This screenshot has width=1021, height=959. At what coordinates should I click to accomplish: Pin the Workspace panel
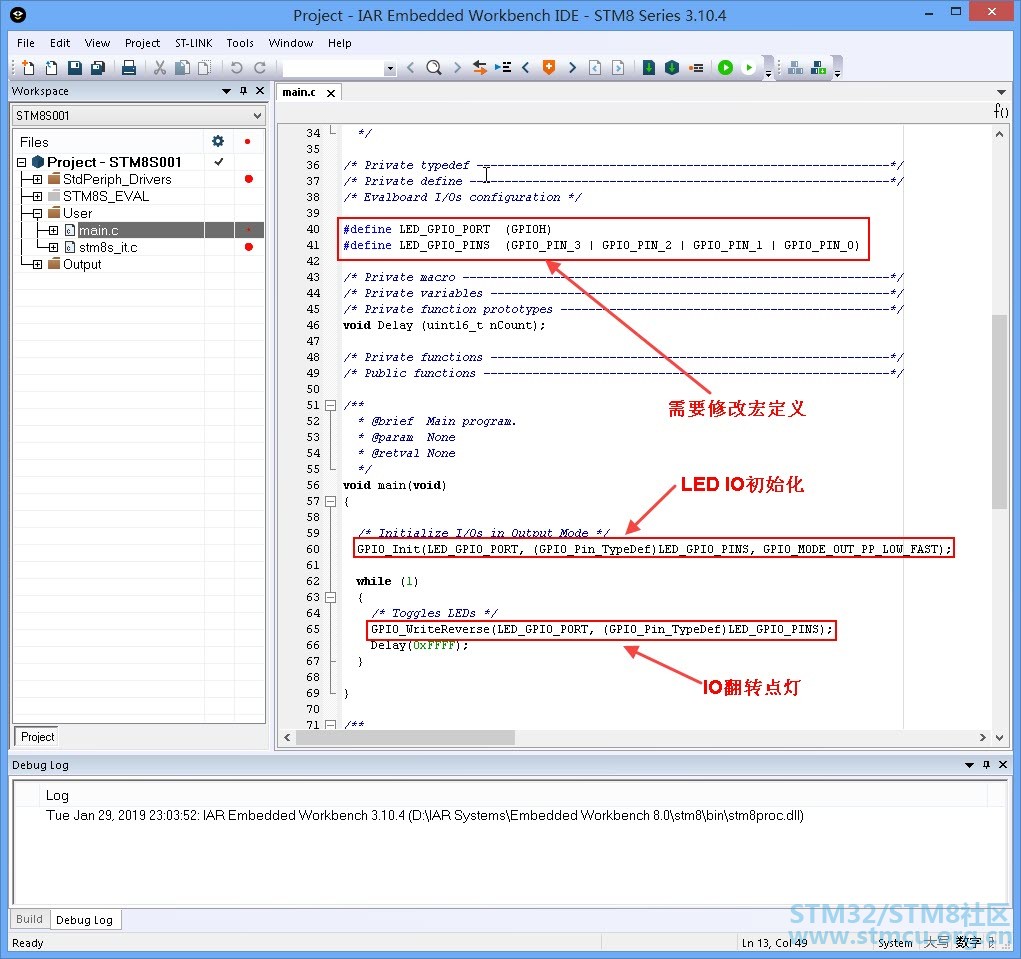(x=244, y=91)
